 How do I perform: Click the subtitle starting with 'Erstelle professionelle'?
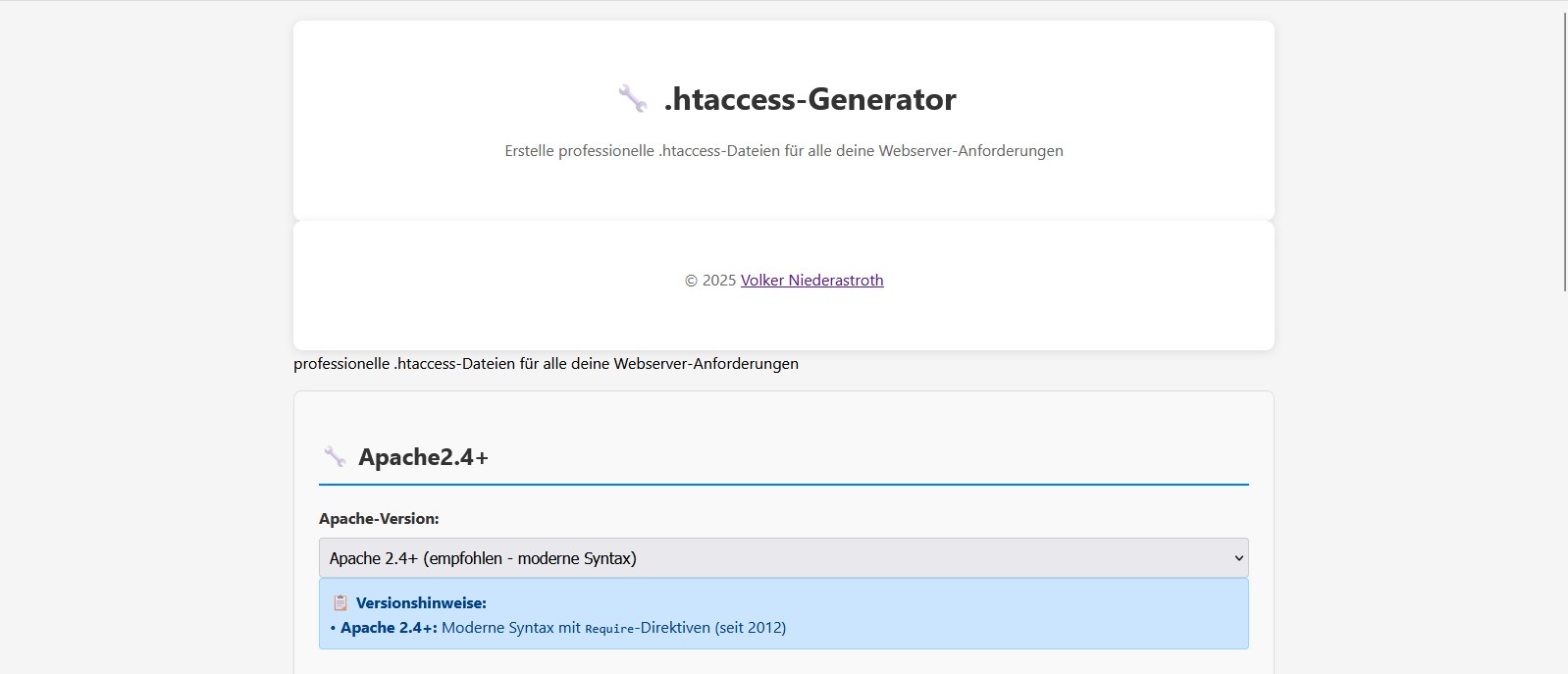pyautogui.click(x=783, y=151)
